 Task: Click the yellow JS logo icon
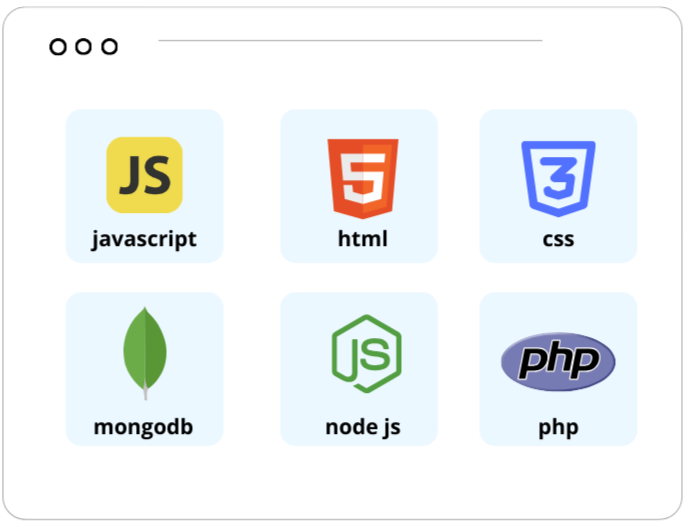point(144,175)
